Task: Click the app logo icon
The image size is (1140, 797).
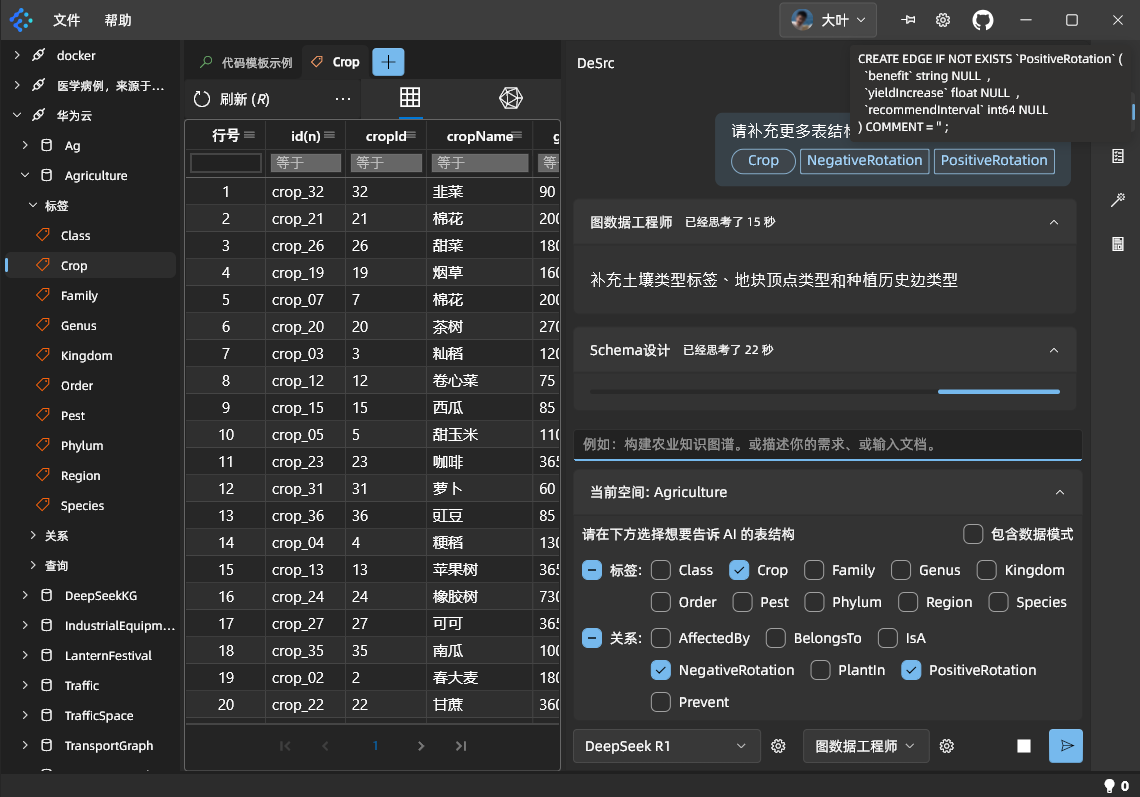Action: pyautogui.click(x=21, y=20)
